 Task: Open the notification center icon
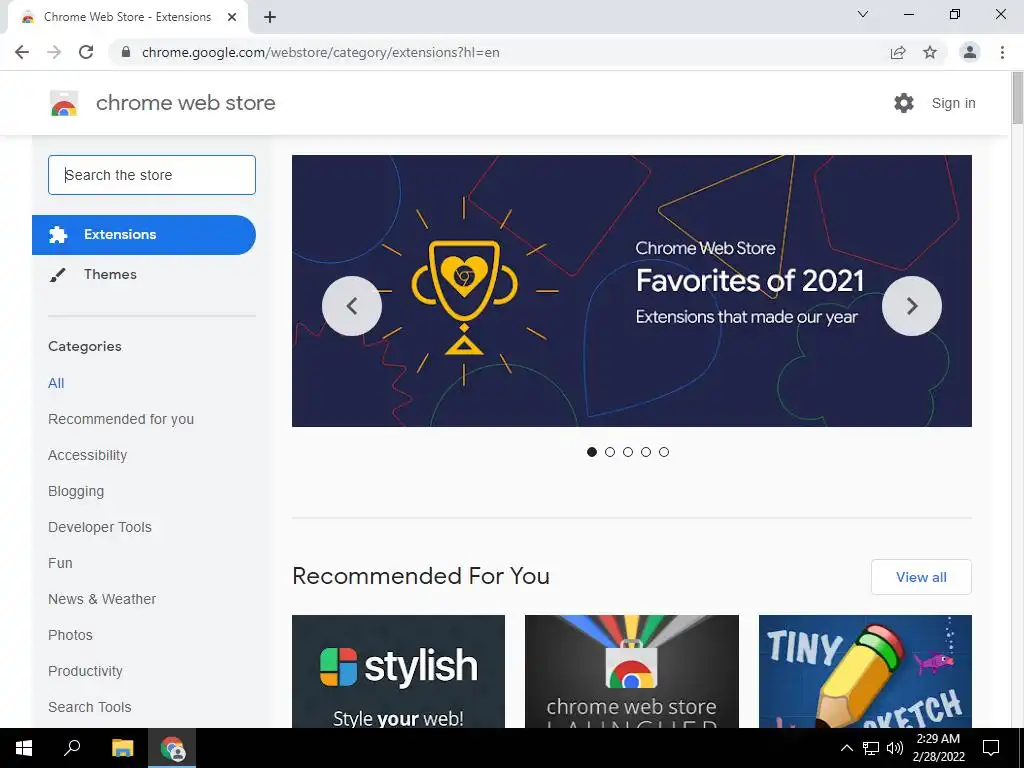(991, 748)
